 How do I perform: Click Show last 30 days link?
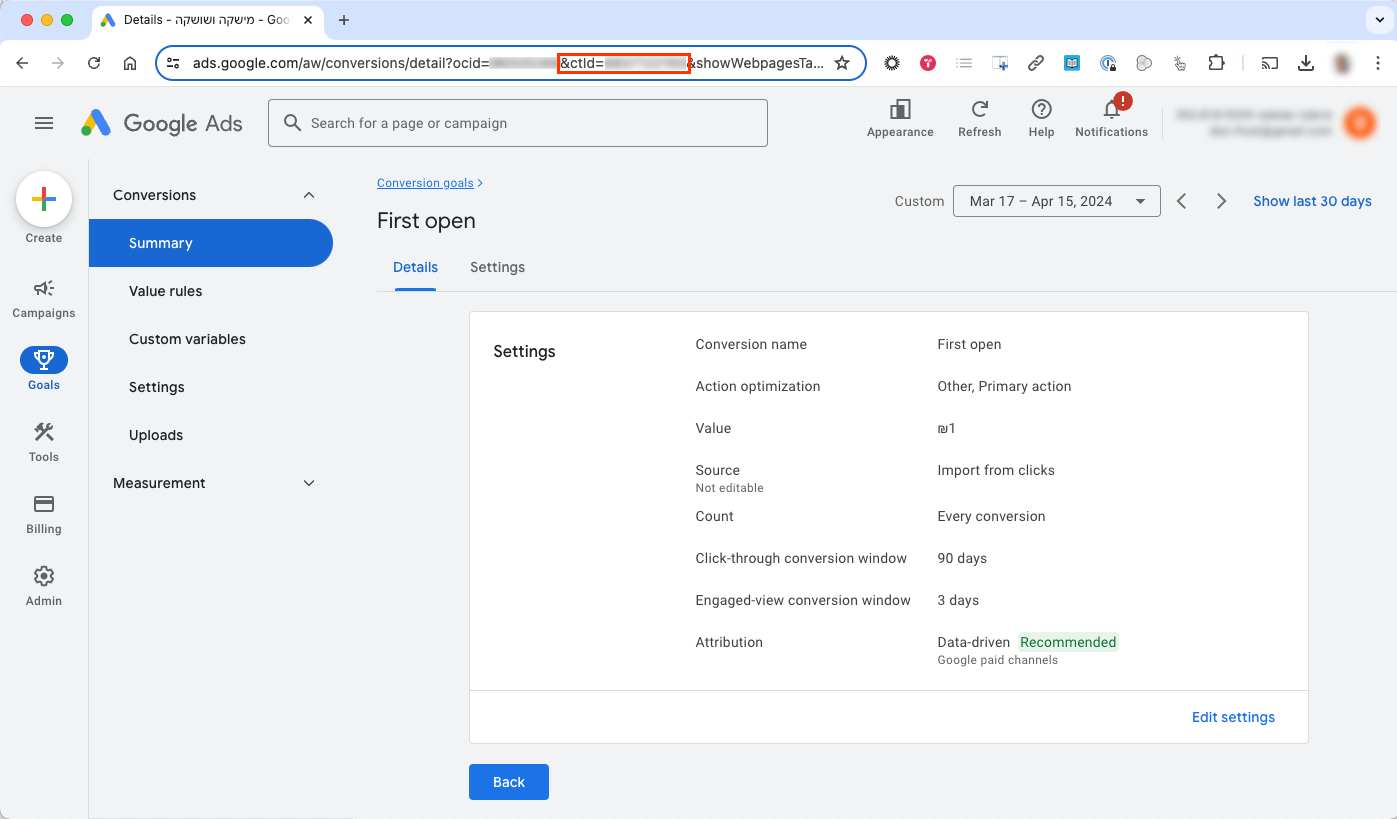click(x=1312, y=201)
